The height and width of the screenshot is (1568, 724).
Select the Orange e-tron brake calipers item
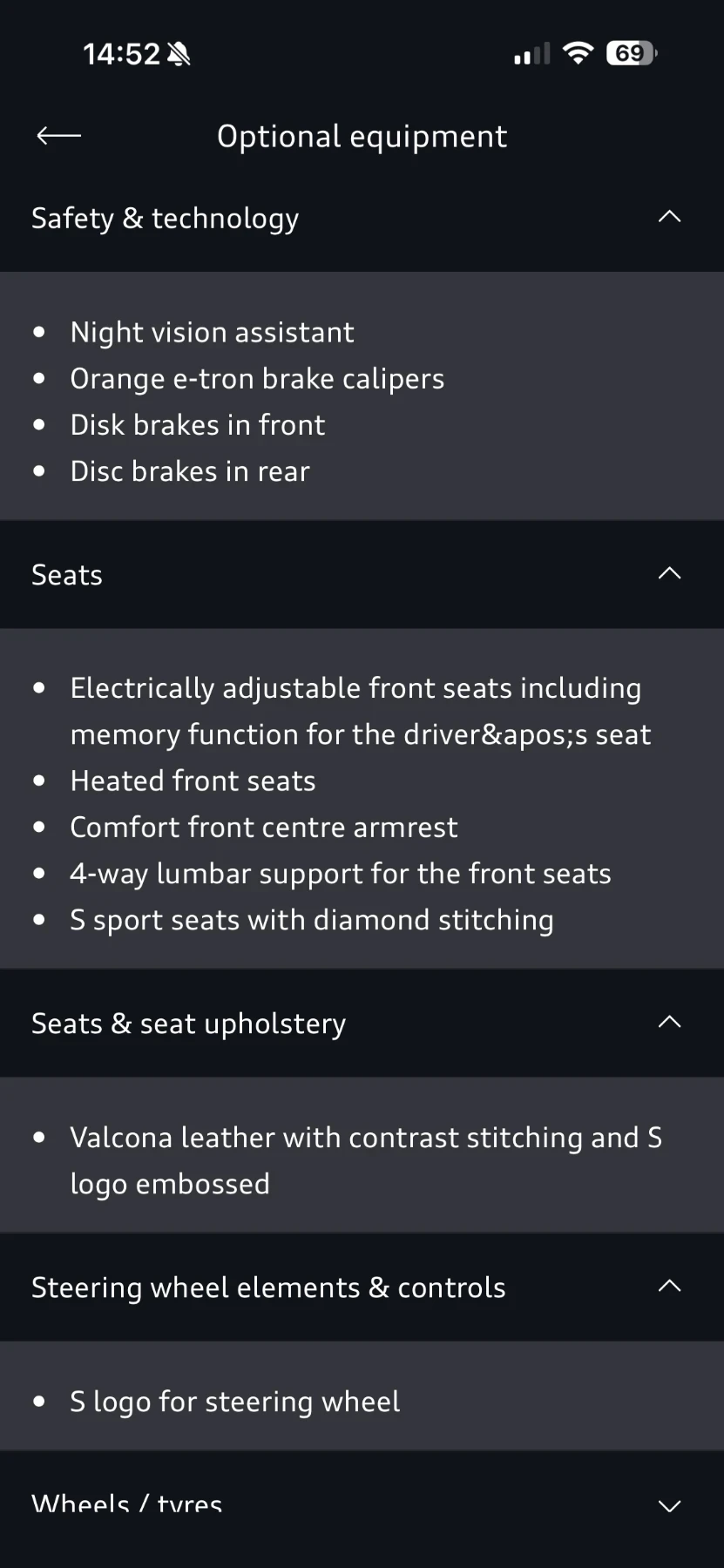[x=257, y=378]
